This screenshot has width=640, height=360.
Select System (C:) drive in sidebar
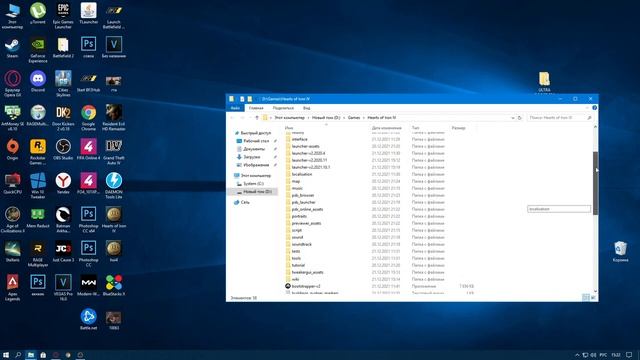(x=253, y=184)
